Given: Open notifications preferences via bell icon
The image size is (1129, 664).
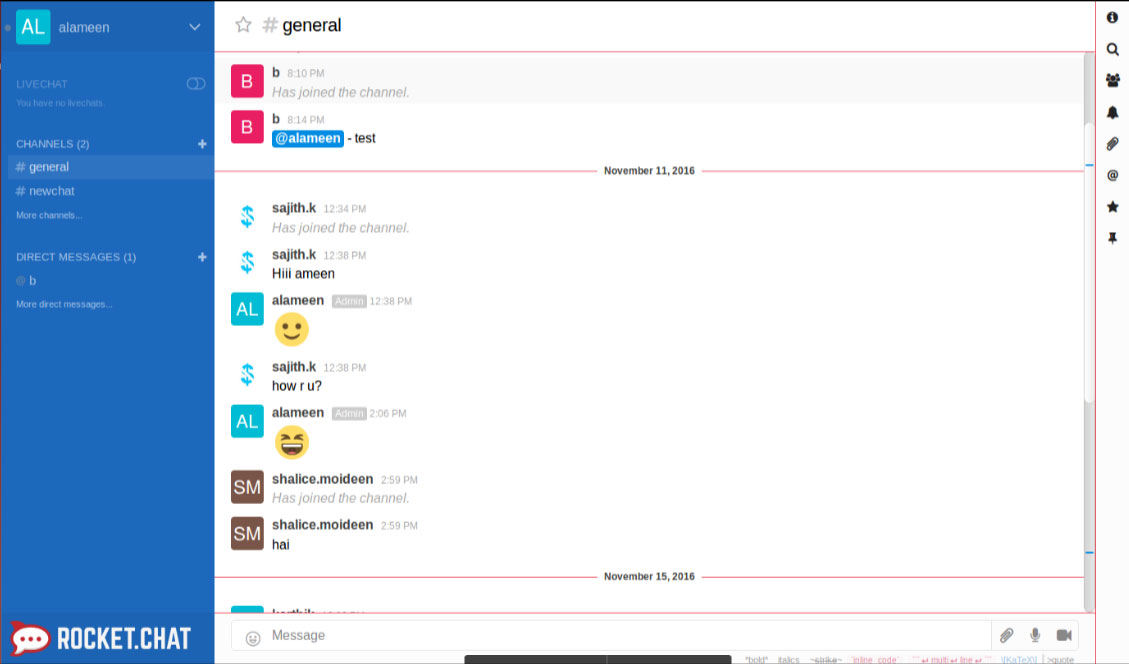Looking at the screenshot, I should [1112, 112].
